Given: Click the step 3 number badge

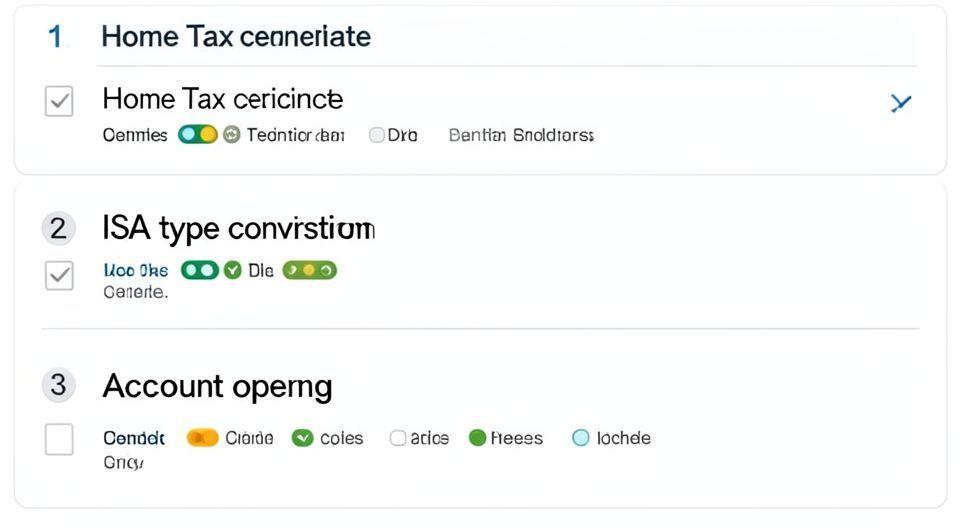Looking at the screenshot, I should point(58,385).
